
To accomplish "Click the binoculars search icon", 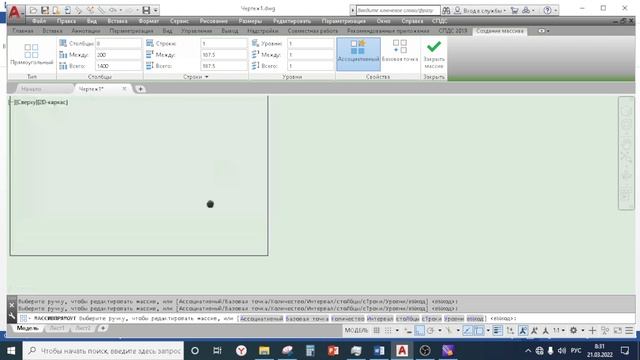I will (446, 10).
